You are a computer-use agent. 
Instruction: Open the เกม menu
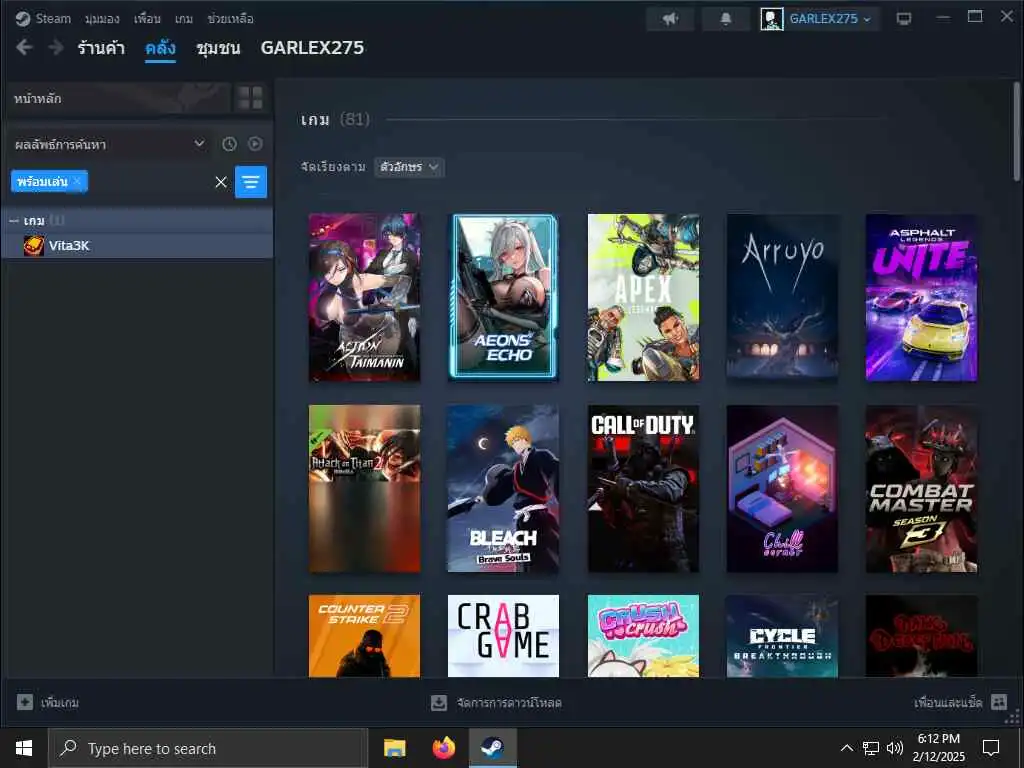184,19
